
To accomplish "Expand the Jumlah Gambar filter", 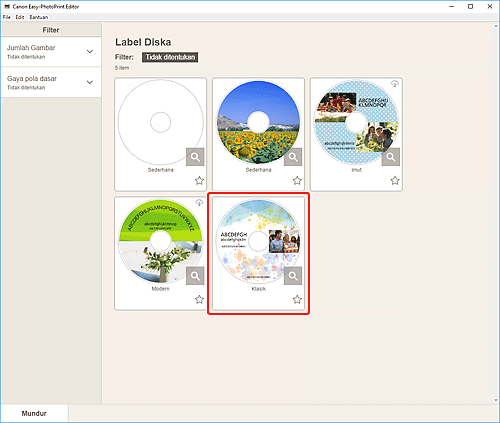I will pyautogui.click(x=51, y=52).
